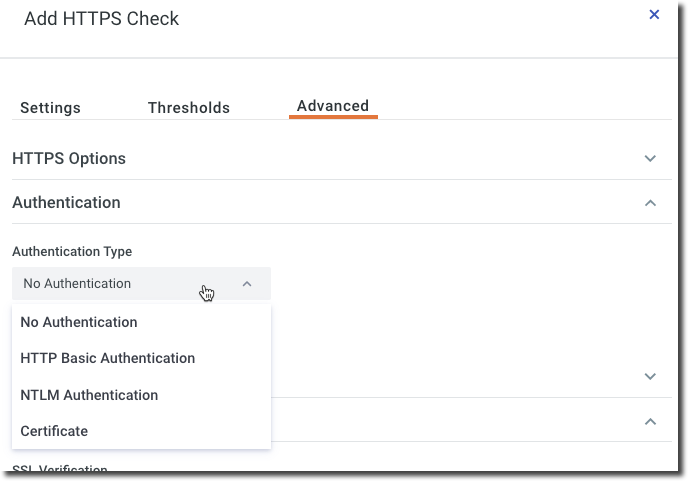Expand HTTPS Options using its chevron
Viewport: 688px width, 481px height.
[x=650, y=159]
